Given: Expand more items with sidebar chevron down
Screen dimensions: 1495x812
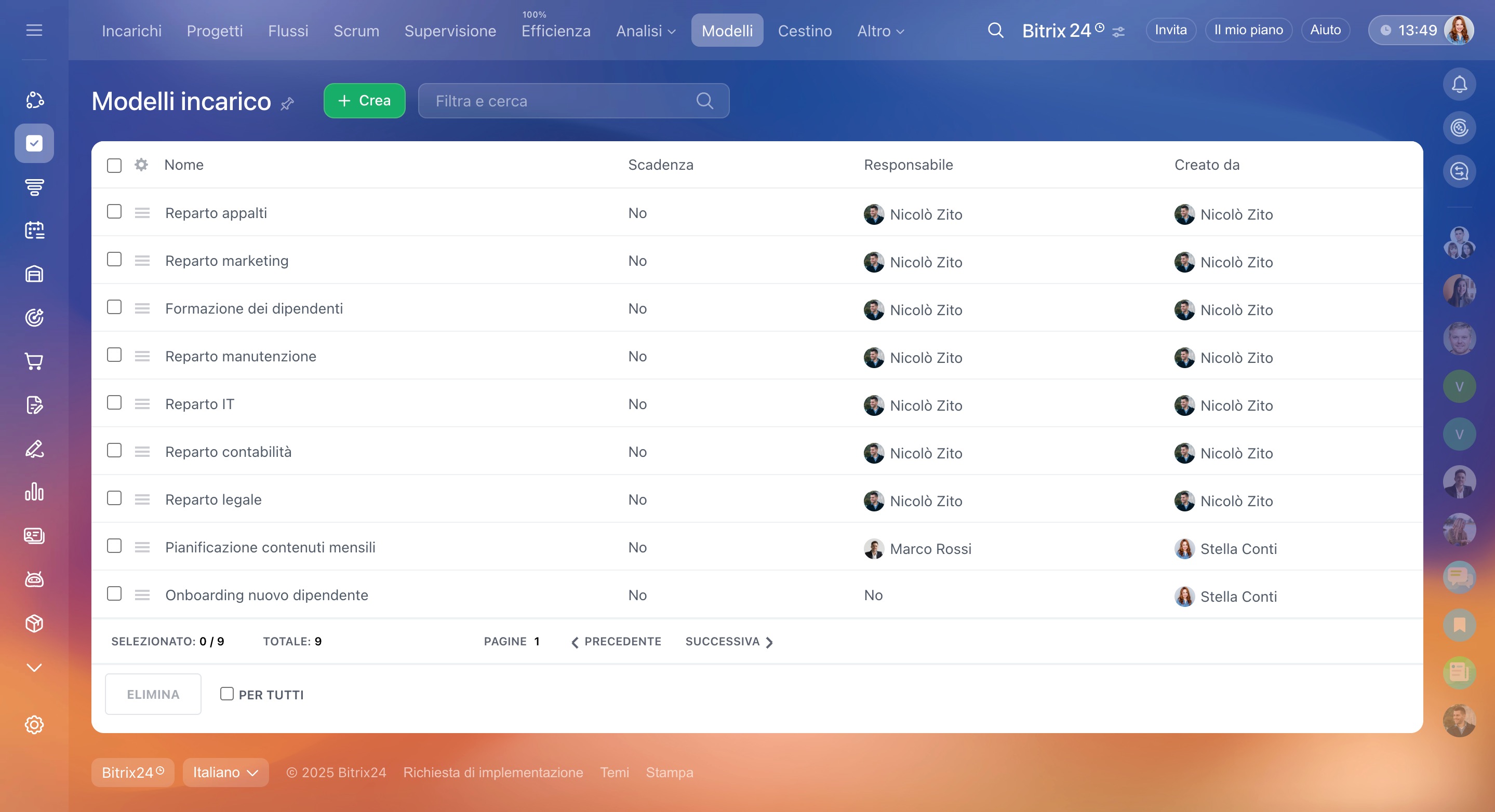Looking at the screenshot, I should pyautogui.click(x=34, y=668).
